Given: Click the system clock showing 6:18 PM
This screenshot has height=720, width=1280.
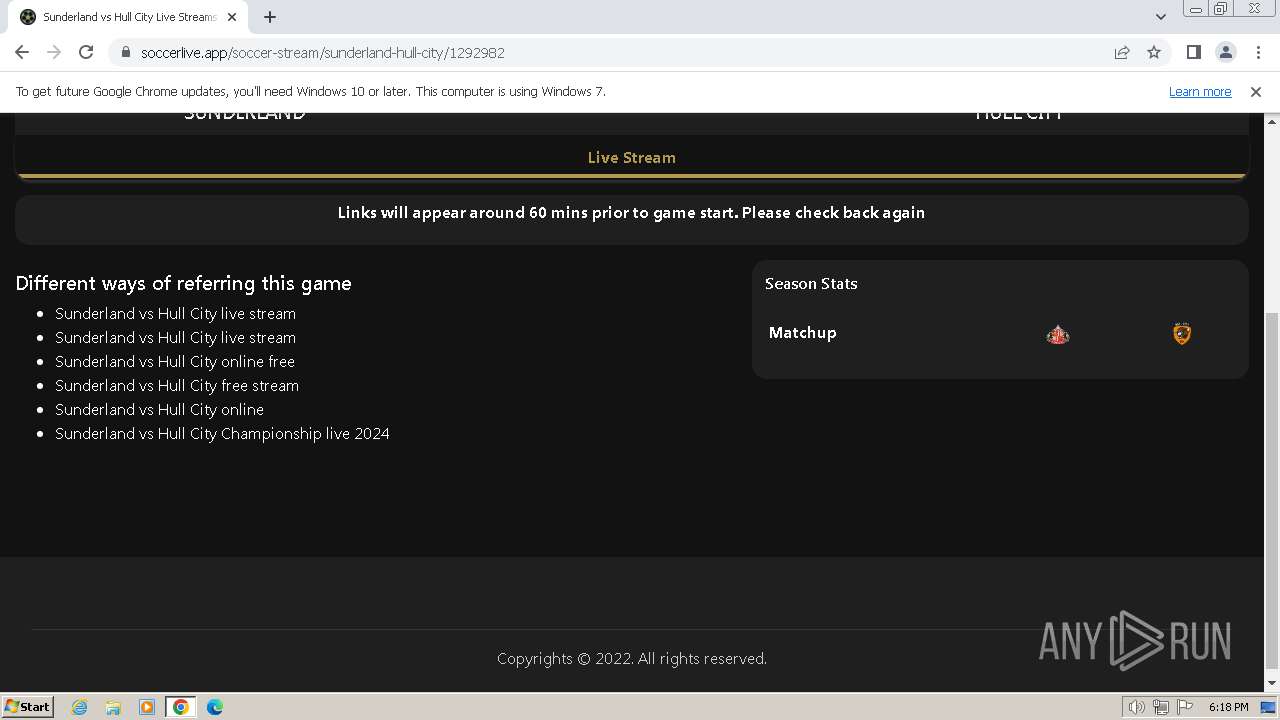Looking at the screenshot, I should point(1228,707).
